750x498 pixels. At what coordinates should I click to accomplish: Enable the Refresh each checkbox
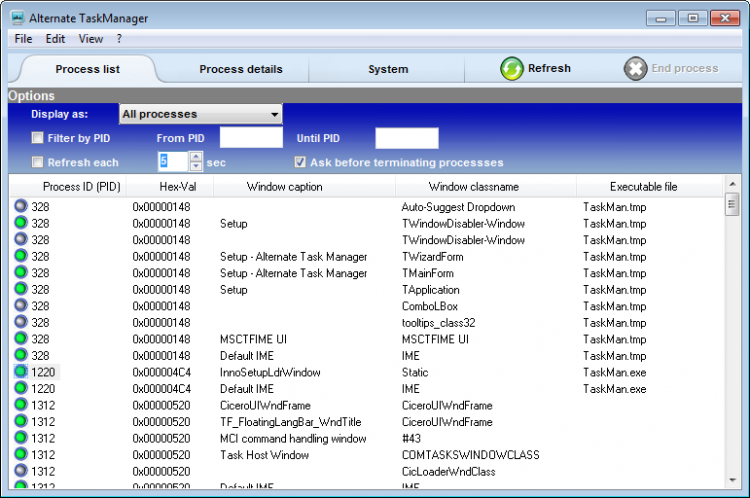coord(37,162)
